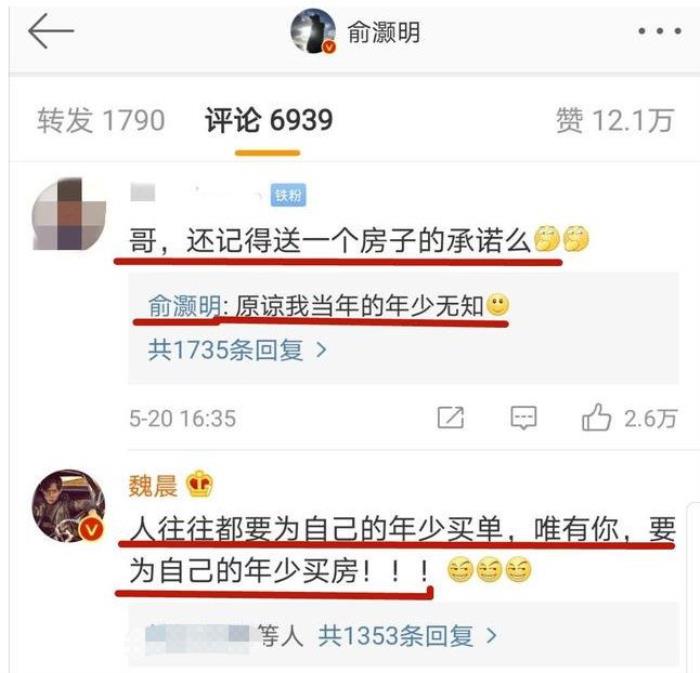Reply with the comment bubble icon
700x673 pixels.
(524, 418)
